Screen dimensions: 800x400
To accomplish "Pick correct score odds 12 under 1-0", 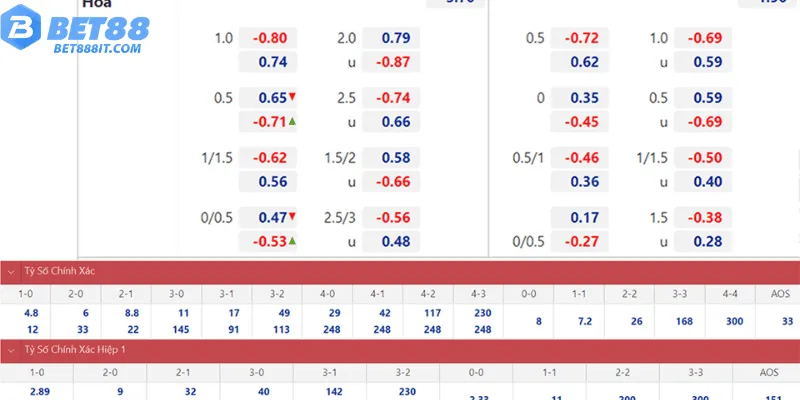I will tap(33, 330).
